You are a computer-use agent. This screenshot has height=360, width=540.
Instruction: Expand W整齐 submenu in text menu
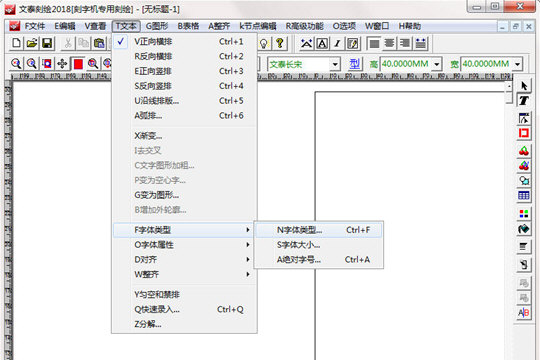point(185,275)
